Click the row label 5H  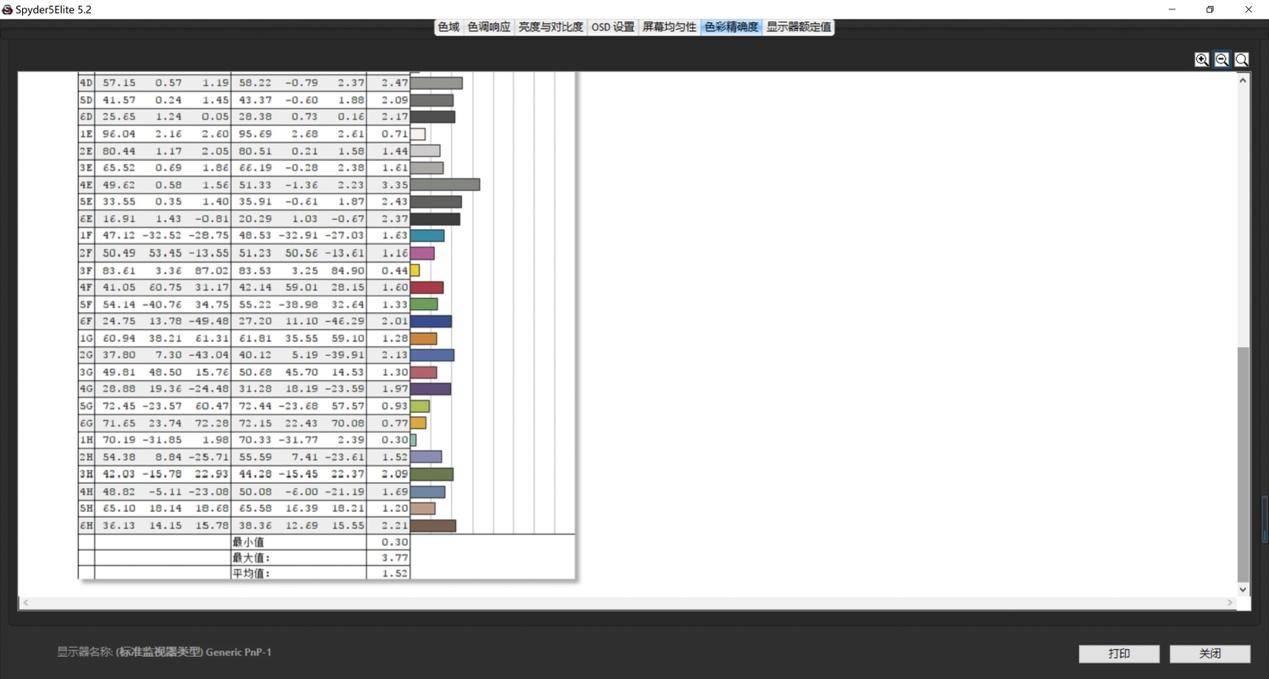(x=86, y=508)
